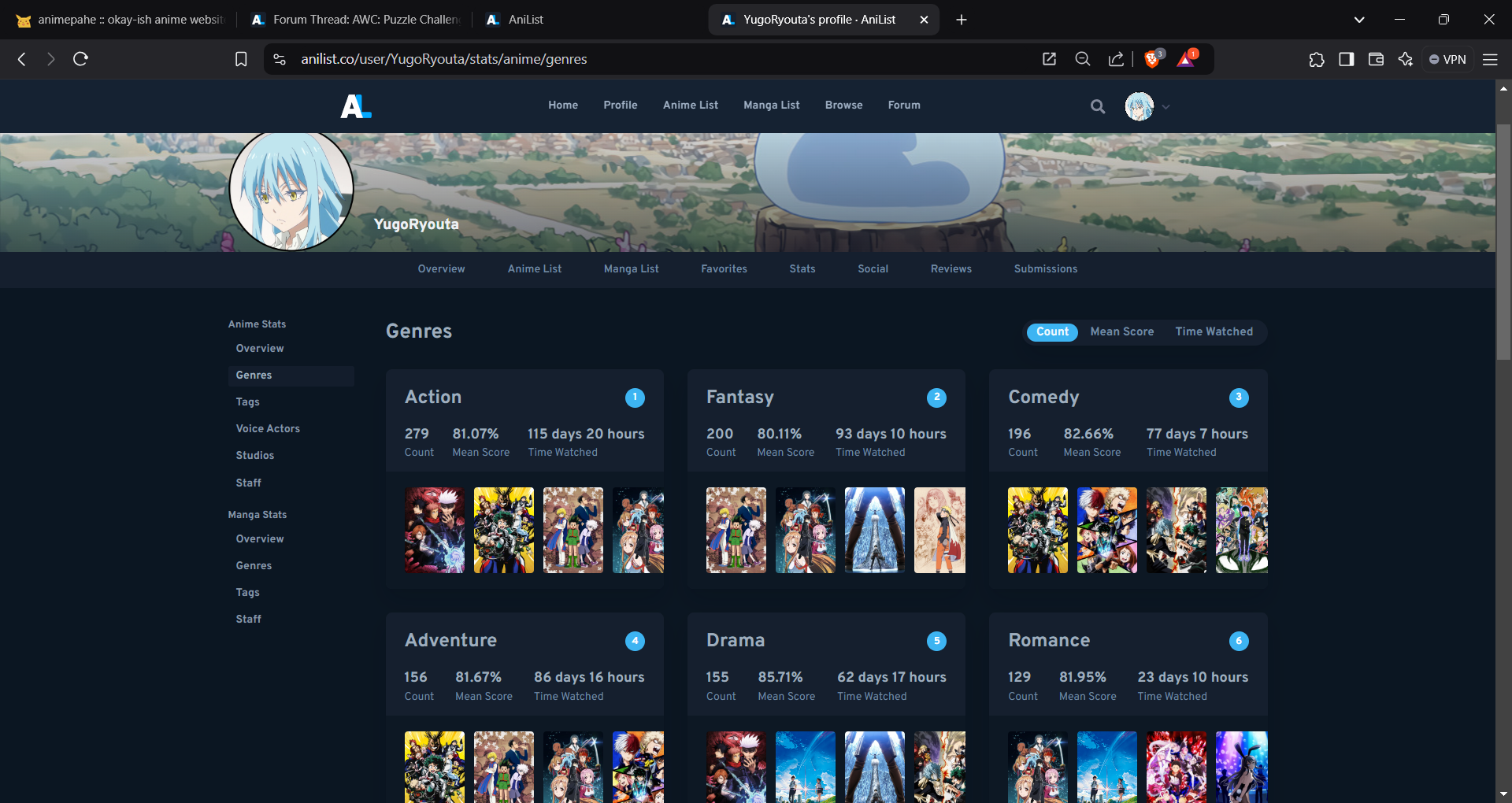1512x803 pixels.
Task: Click the first anime cover under Action
Action: [435, 530]
